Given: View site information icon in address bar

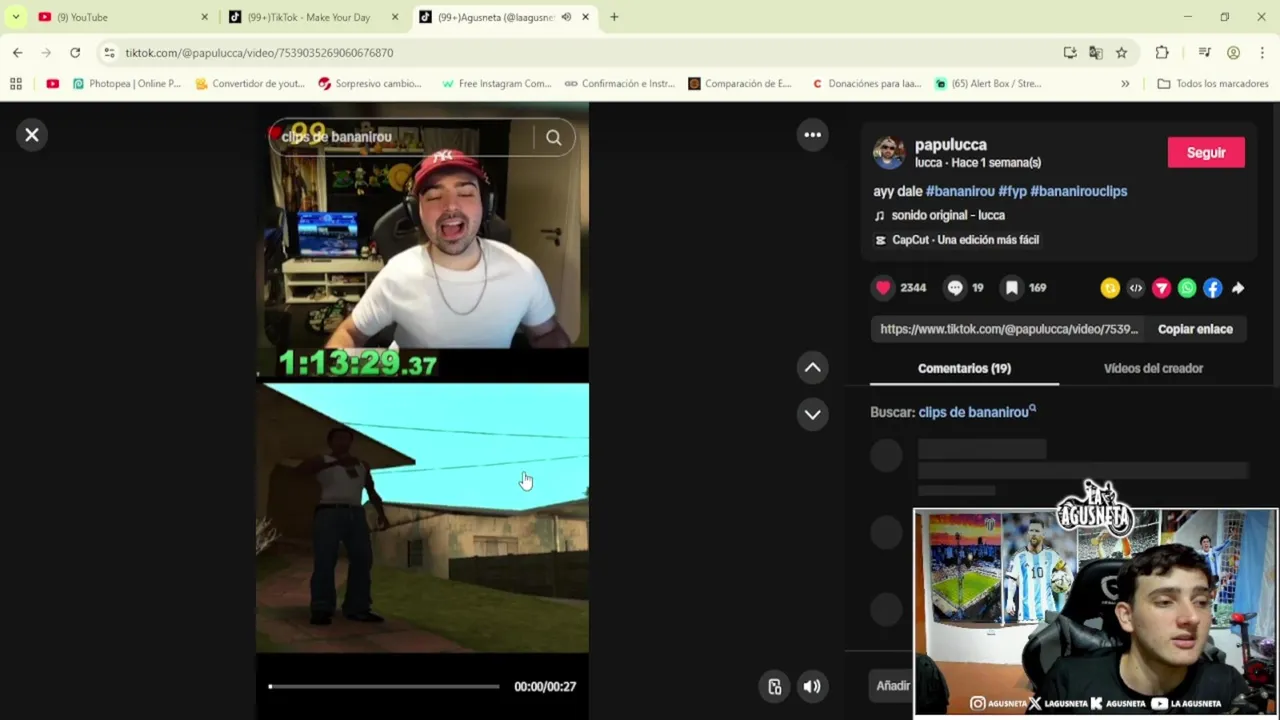Looking at the screenshot, I should coord(108,53).
